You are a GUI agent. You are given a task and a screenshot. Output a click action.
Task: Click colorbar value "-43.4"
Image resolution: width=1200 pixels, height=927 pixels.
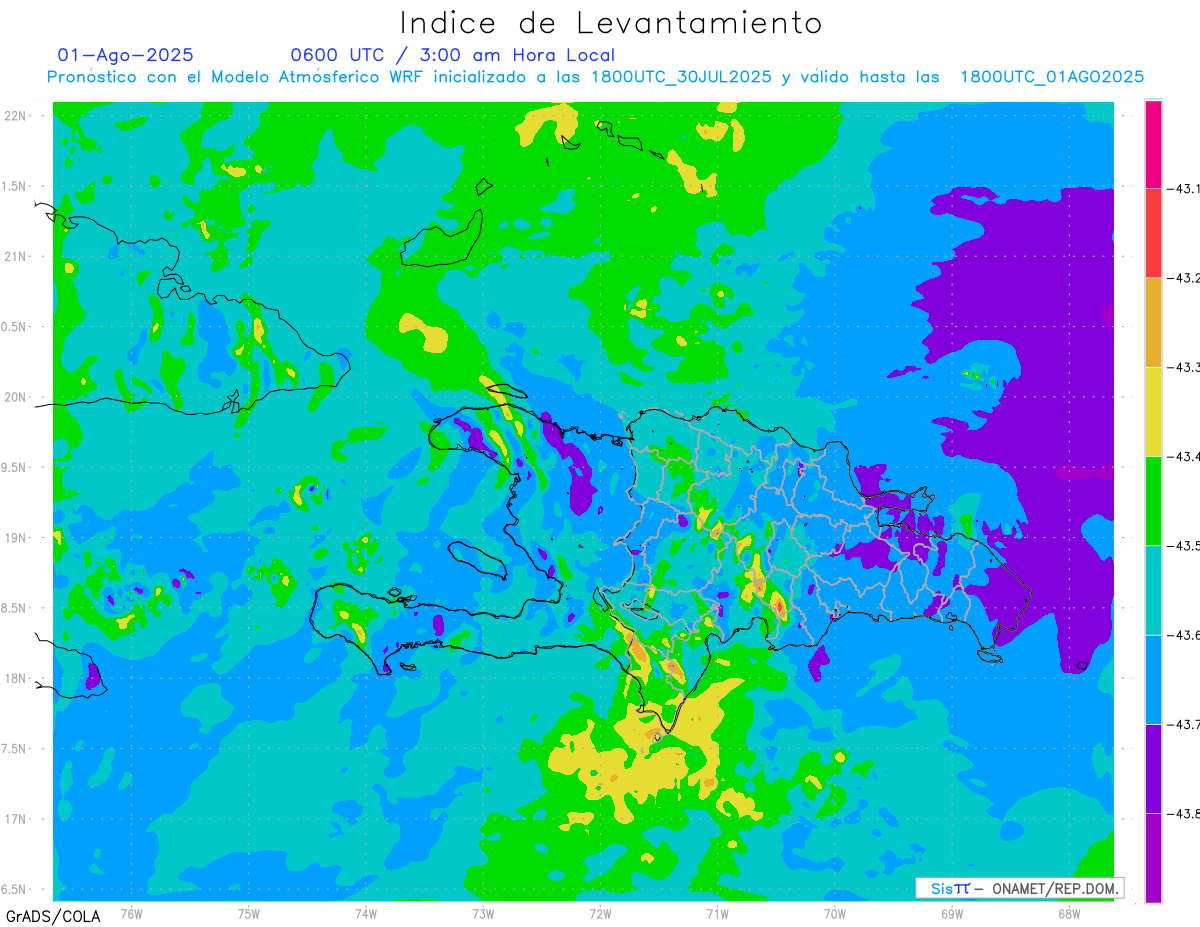(x=1182, y=457)
